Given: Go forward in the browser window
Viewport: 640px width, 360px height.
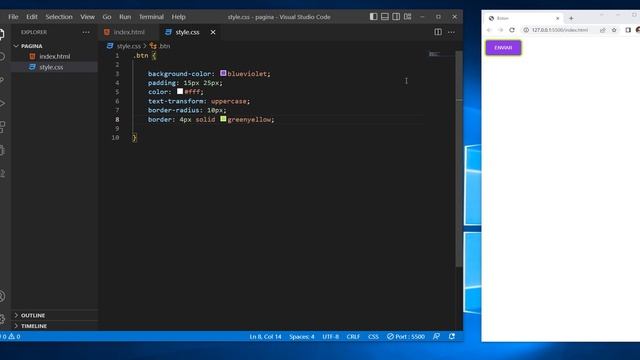Looking at the screenshot, I should tap(500, 30).
